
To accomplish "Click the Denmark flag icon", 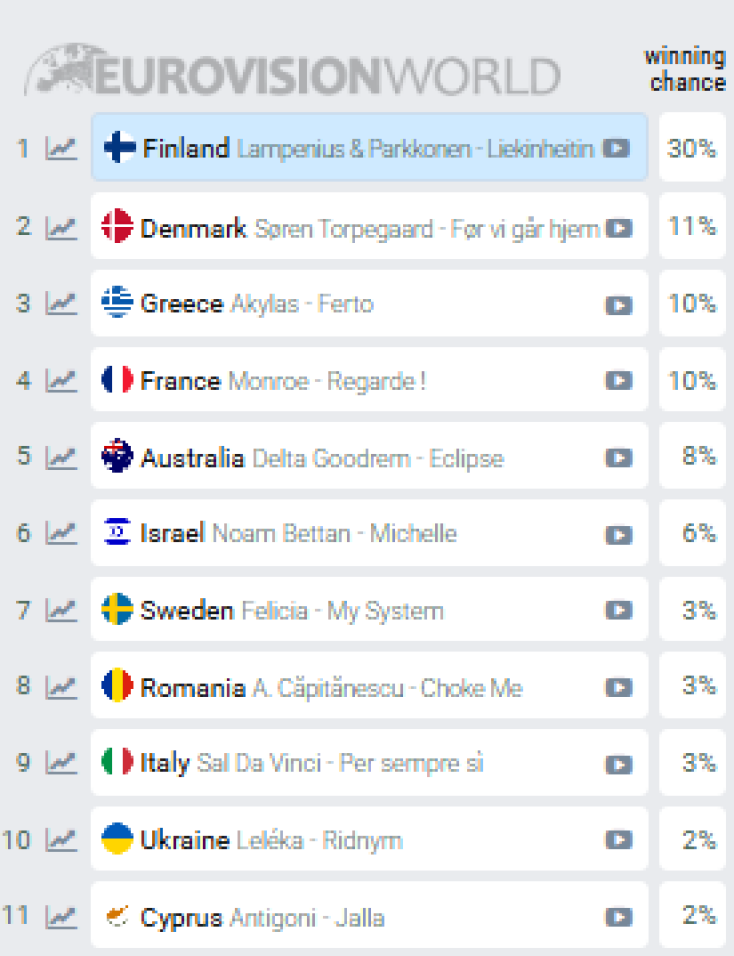I will click(x=117, y=227).
